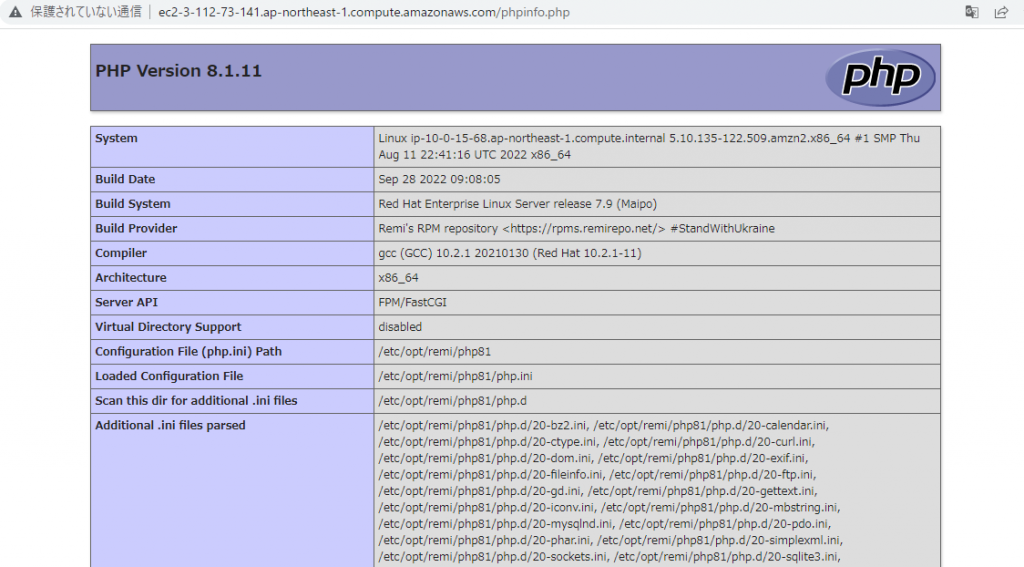
Task: Click the Build Date value Sep 28 2022
Action: coord(439,179)
